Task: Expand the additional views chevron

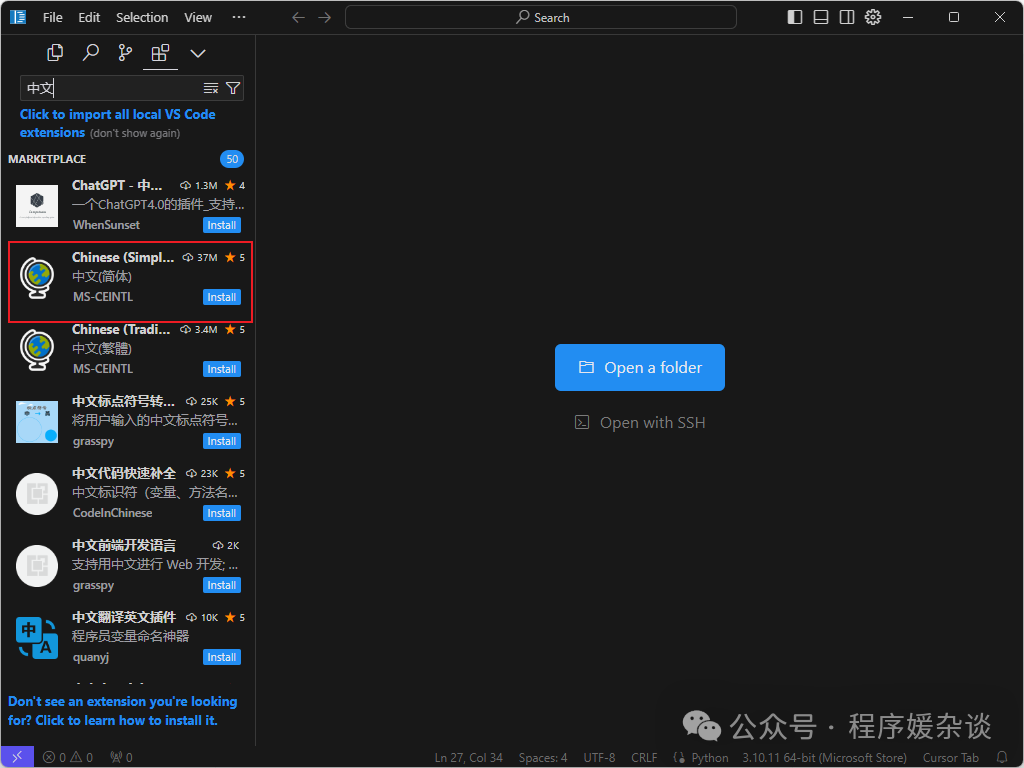Action: point(198,53)
